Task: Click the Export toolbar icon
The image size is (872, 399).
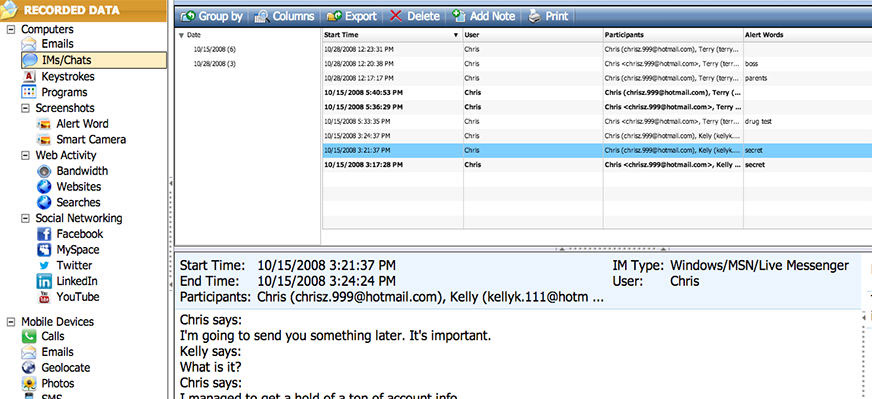Action: (334, 17)
